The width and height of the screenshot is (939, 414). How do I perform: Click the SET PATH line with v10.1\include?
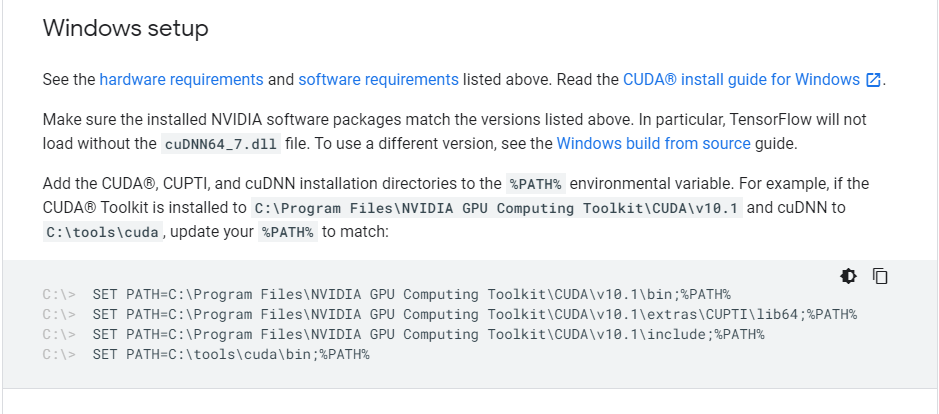[428, 335]
